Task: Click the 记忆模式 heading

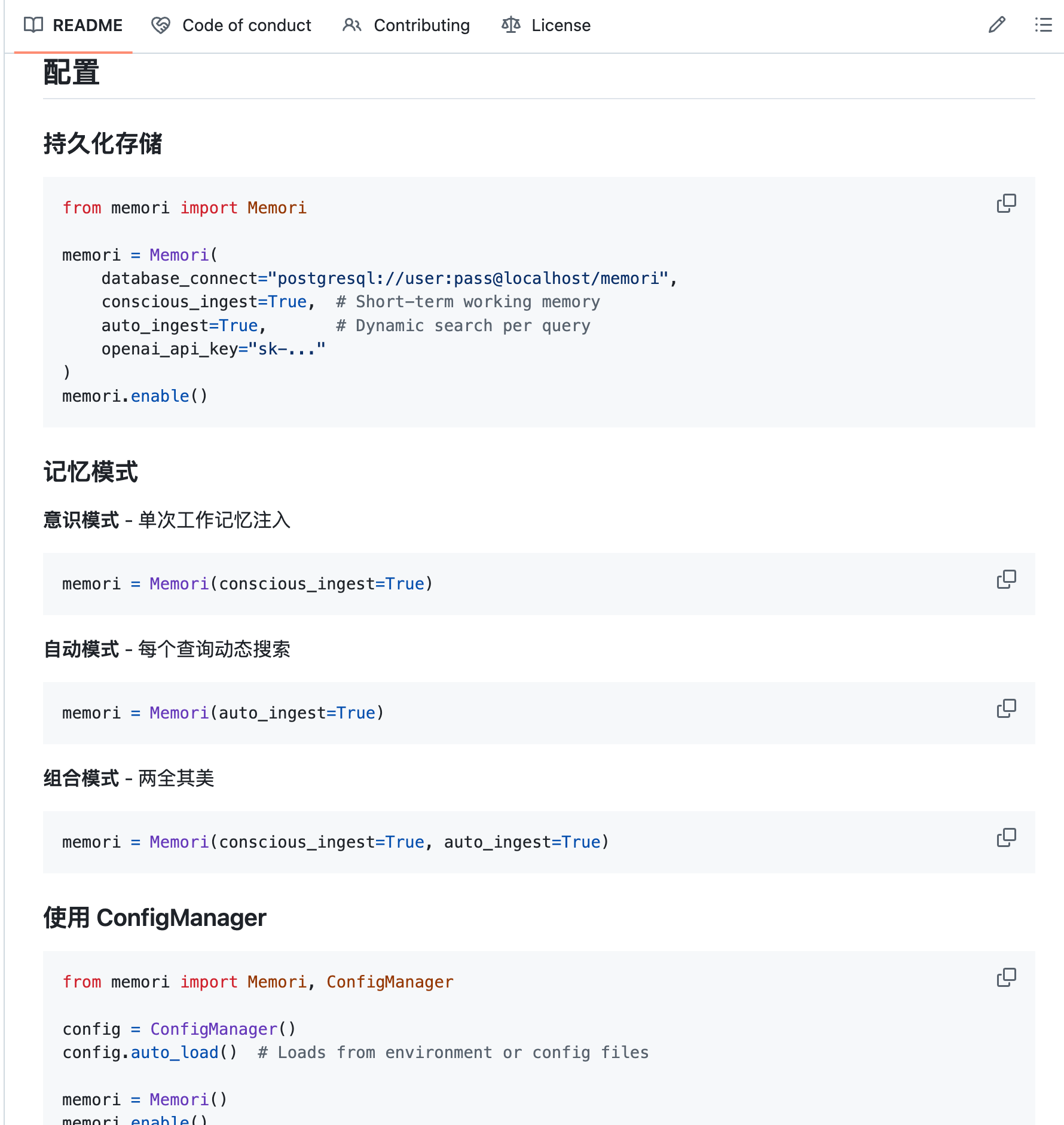Action: (x=91, y=472)
